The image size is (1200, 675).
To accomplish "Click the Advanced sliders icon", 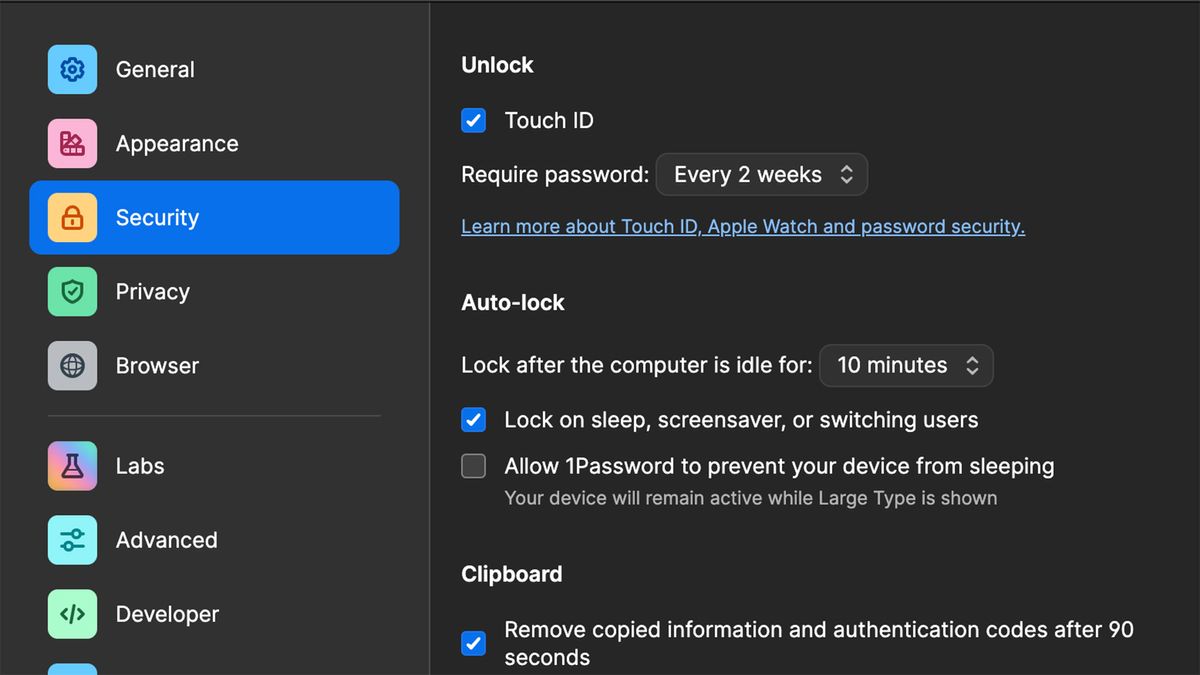I will click(72, 539).
